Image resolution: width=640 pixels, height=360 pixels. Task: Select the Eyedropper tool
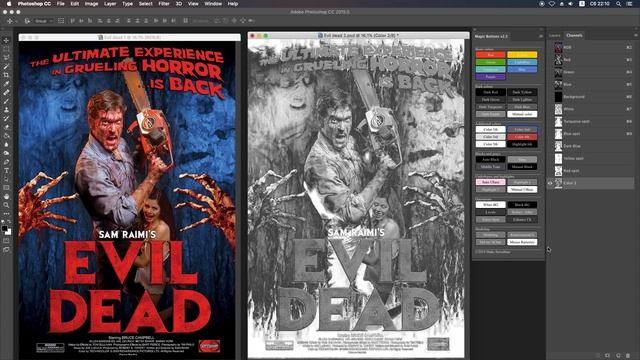tap(6, 84)
